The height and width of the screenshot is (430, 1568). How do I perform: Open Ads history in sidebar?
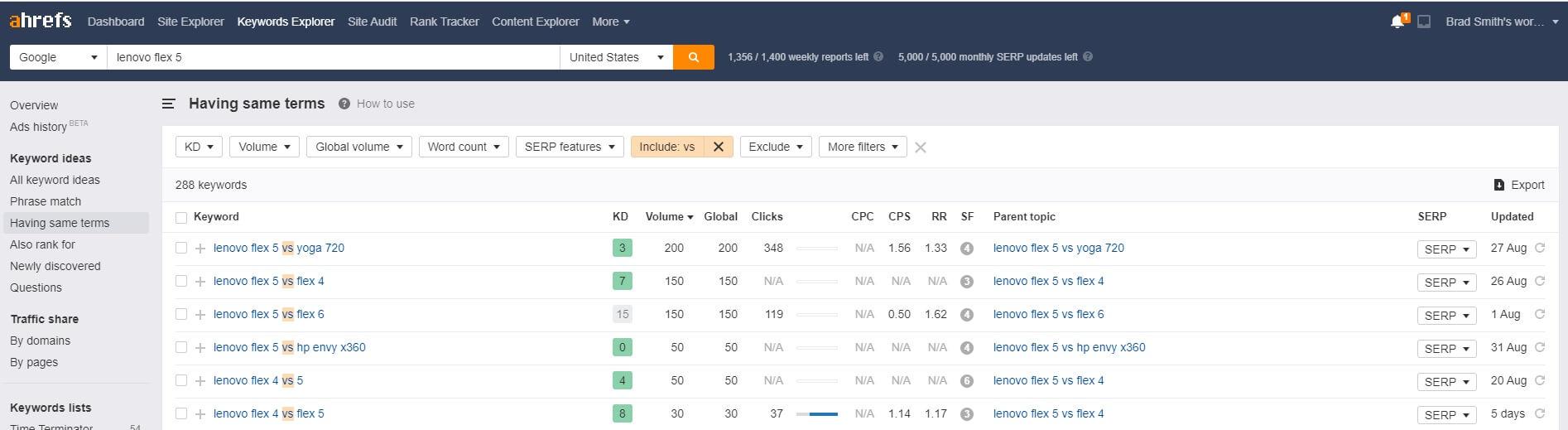pos(39,127)
